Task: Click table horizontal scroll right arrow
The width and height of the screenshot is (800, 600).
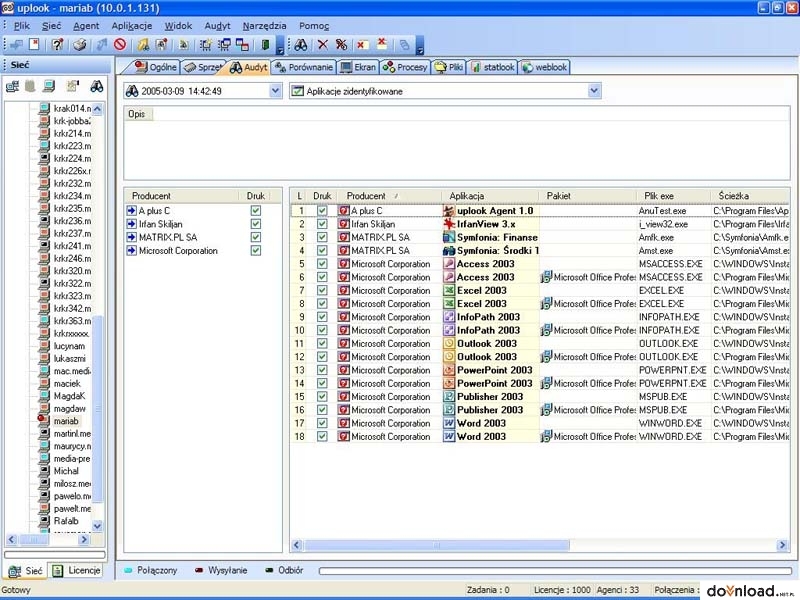Action: 782,545
